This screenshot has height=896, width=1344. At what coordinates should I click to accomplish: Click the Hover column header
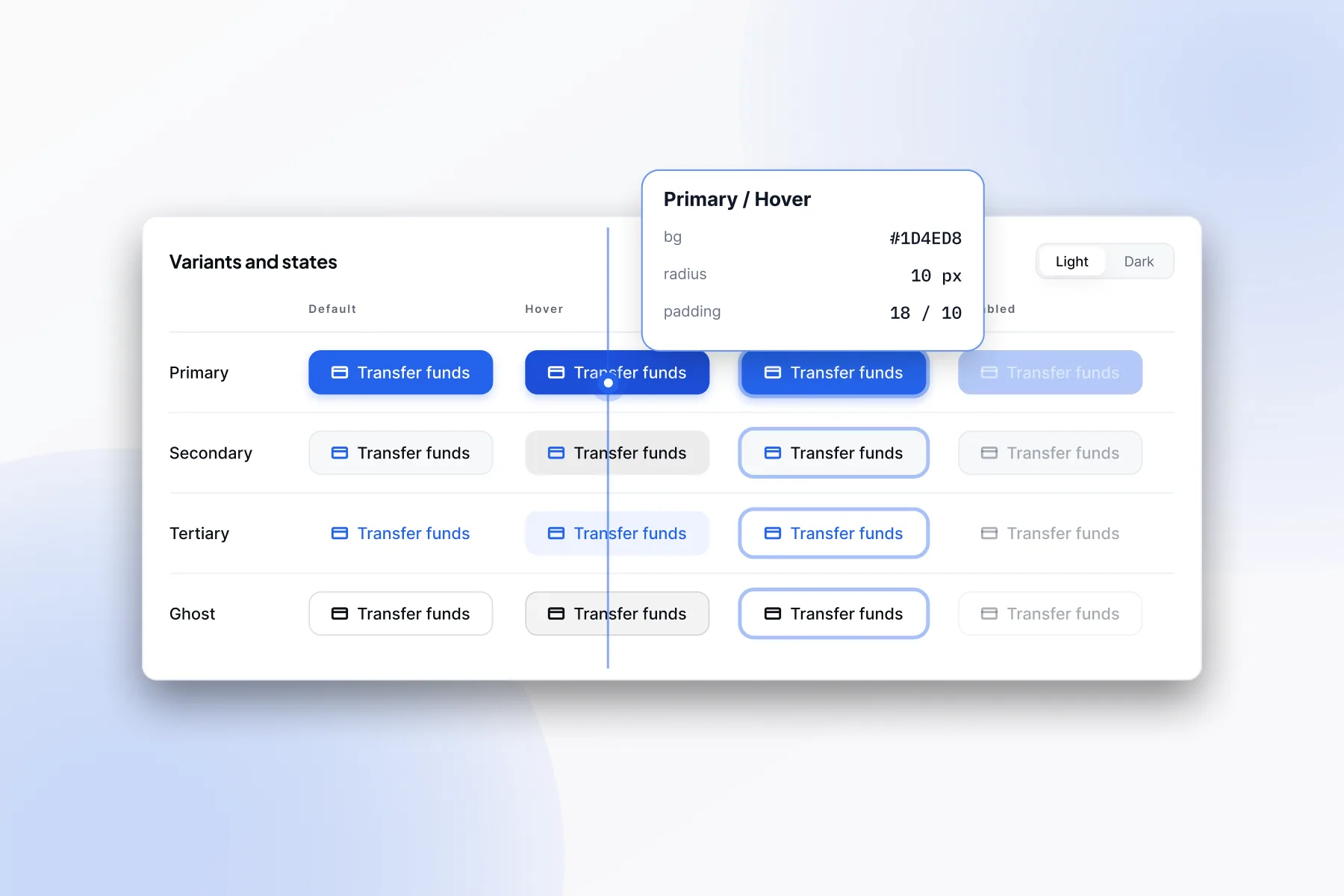coord(544,309)
